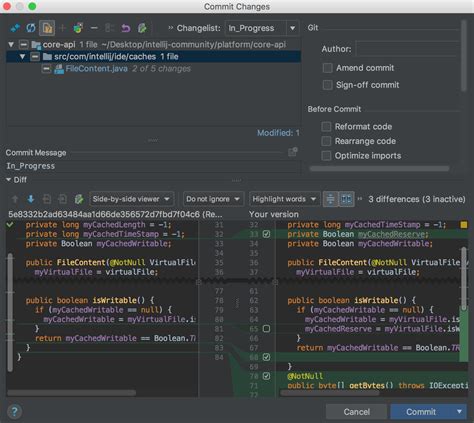The height and width of the screenshot is (423, 474).
Task: Go to next difference down arrow
Action: click(x=31, y=199)
